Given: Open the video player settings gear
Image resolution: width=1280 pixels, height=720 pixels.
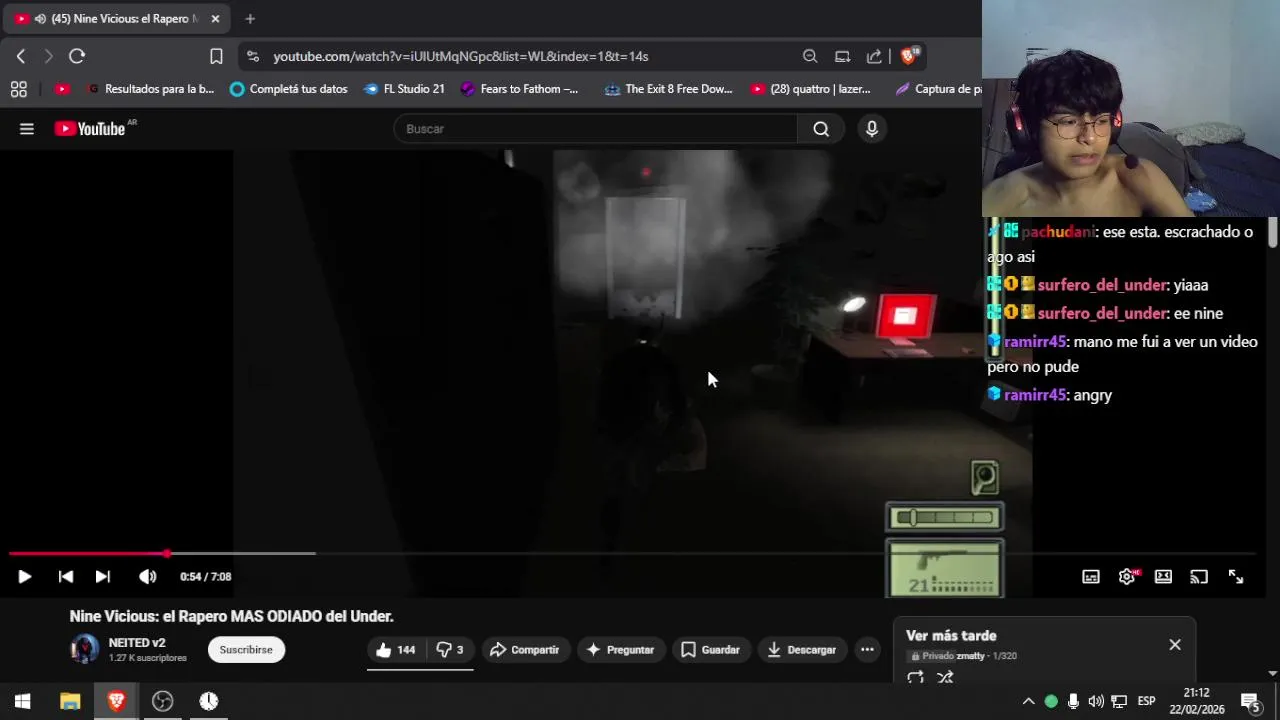Looking at the screenshot, I should (x=1127, y=577).
